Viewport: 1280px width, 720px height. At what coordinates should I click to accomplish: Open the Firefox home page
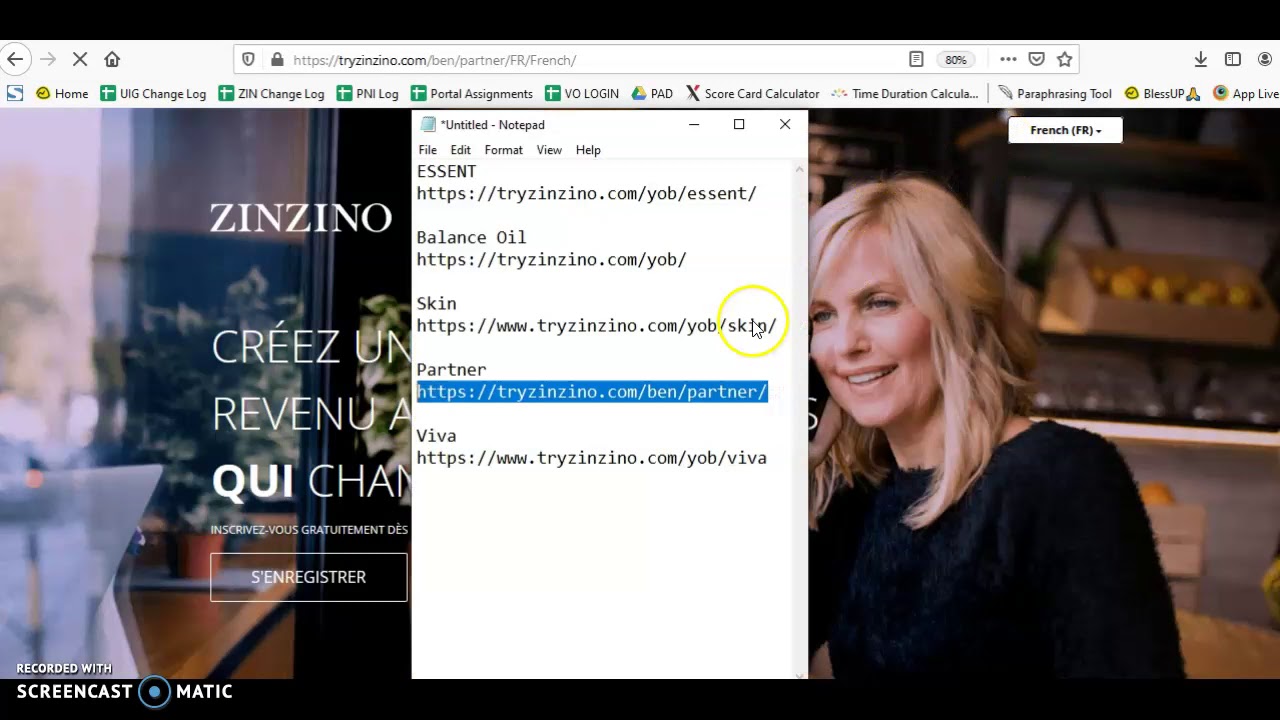[112, 60]
